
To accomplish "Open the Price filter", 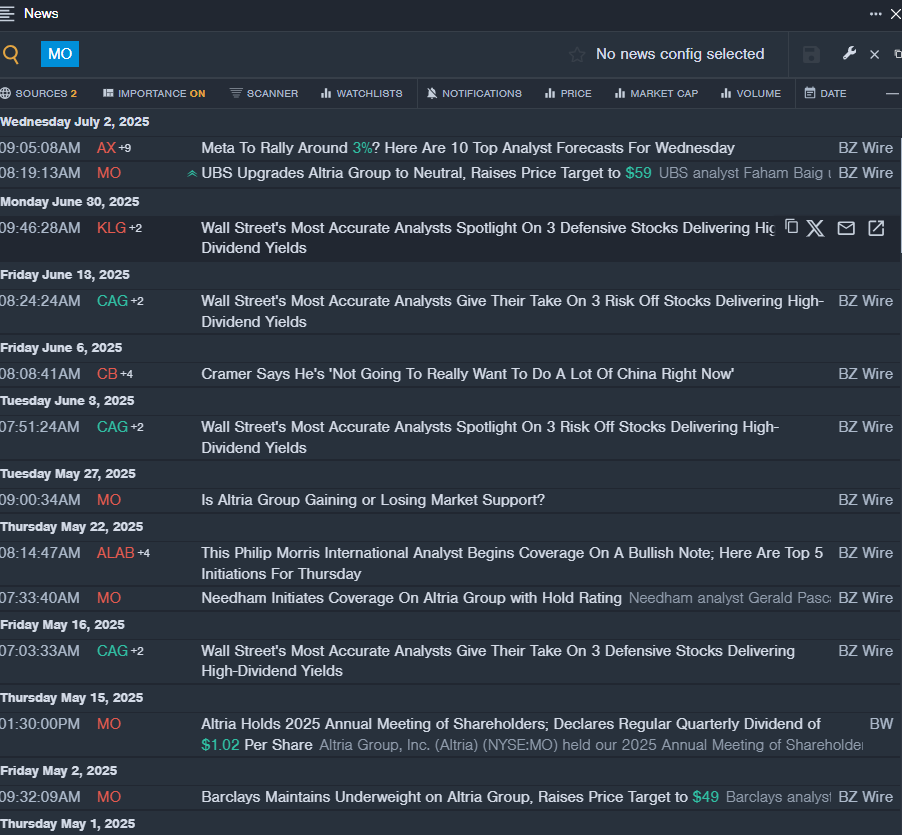I will point(568,94).
